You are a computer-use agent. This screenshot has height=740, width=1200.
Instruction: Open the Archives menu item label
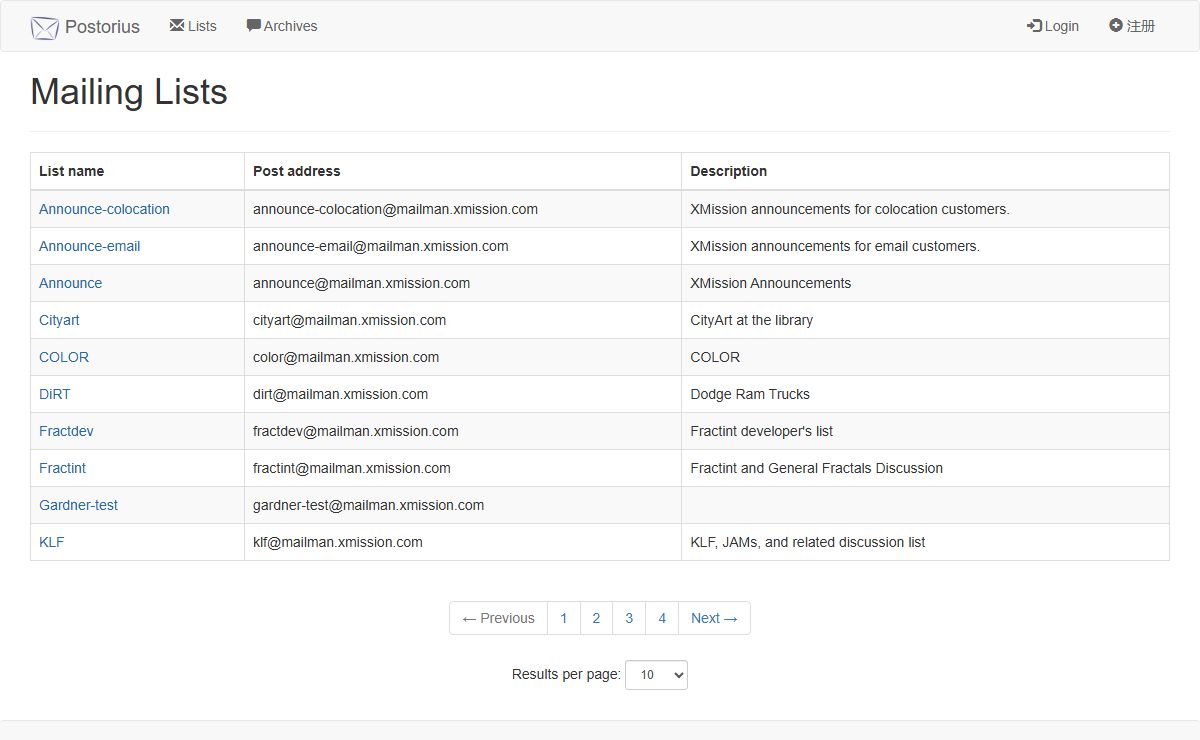[x=291, y=26]
